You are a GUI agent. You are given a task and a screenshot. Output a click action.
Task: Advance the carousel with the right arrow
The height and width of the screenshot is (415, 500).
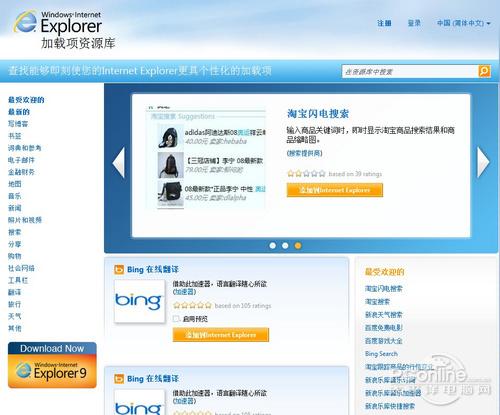tap(484, 162)
